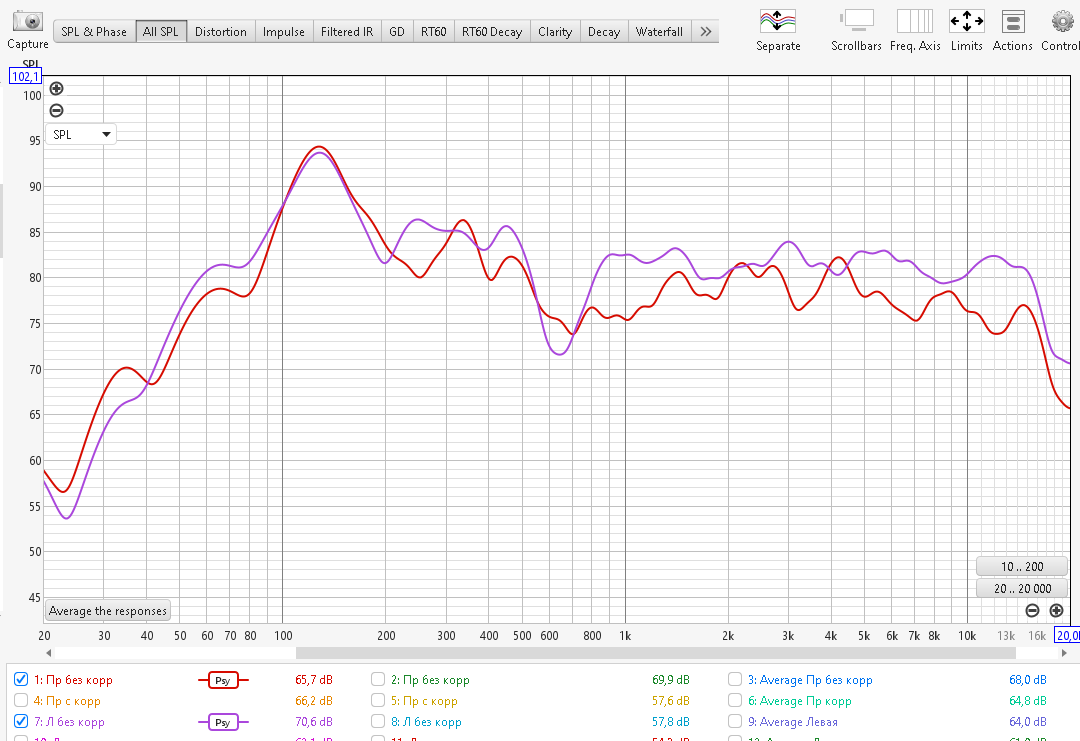The image size is (1080, 741).
Task: Open the GD tab
Action: point(397,32)
